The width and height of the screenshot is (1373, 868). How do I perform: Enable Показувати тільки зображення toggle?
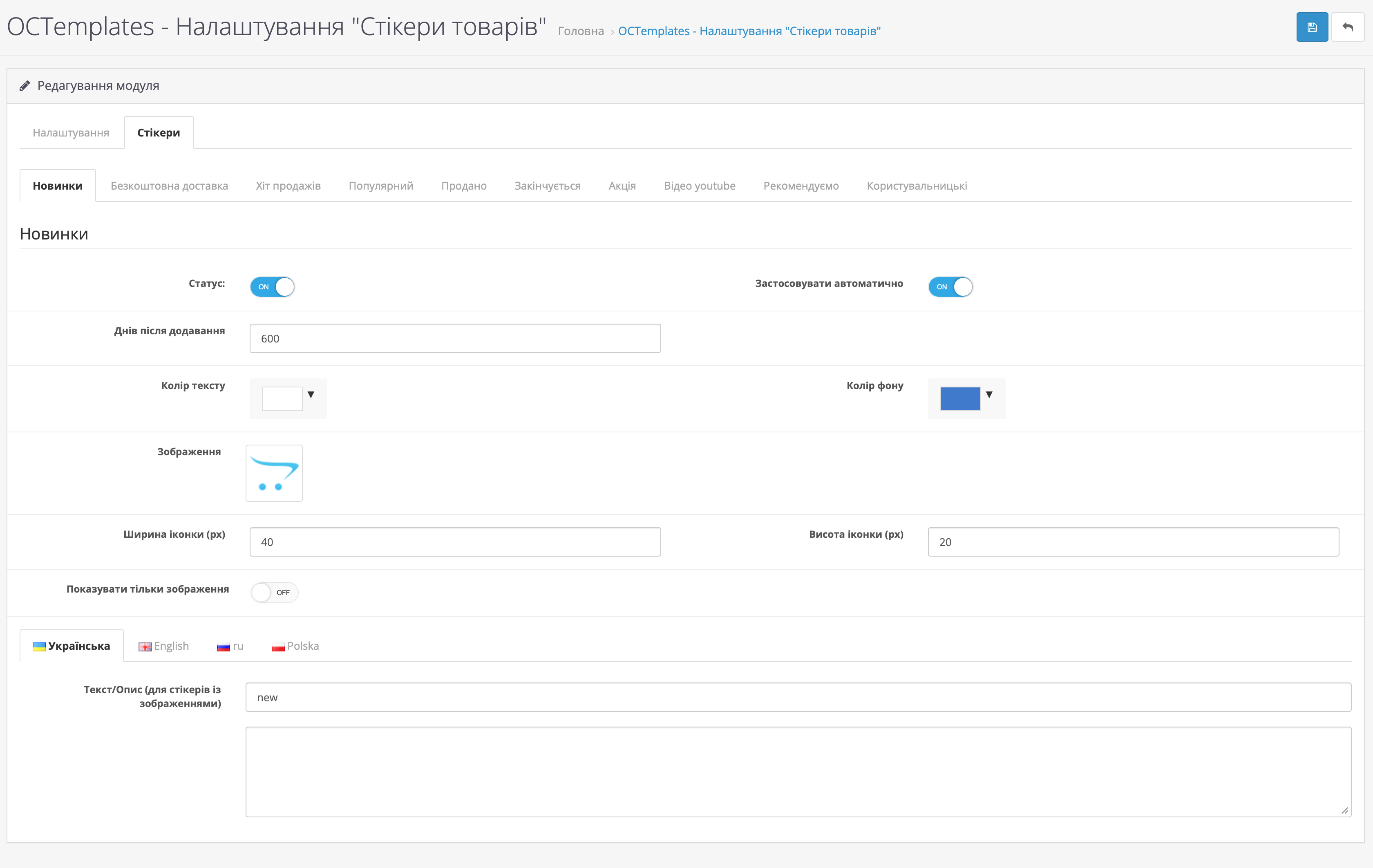tap(274, 592)
